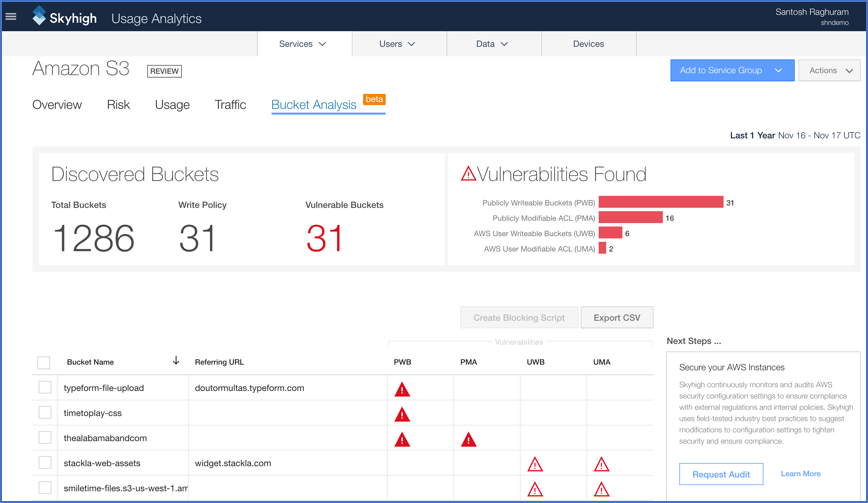Click the smiletime-files.s3-us-west-1 bucket name
This screenshot has height=503, width=868.
pos(126,488)
